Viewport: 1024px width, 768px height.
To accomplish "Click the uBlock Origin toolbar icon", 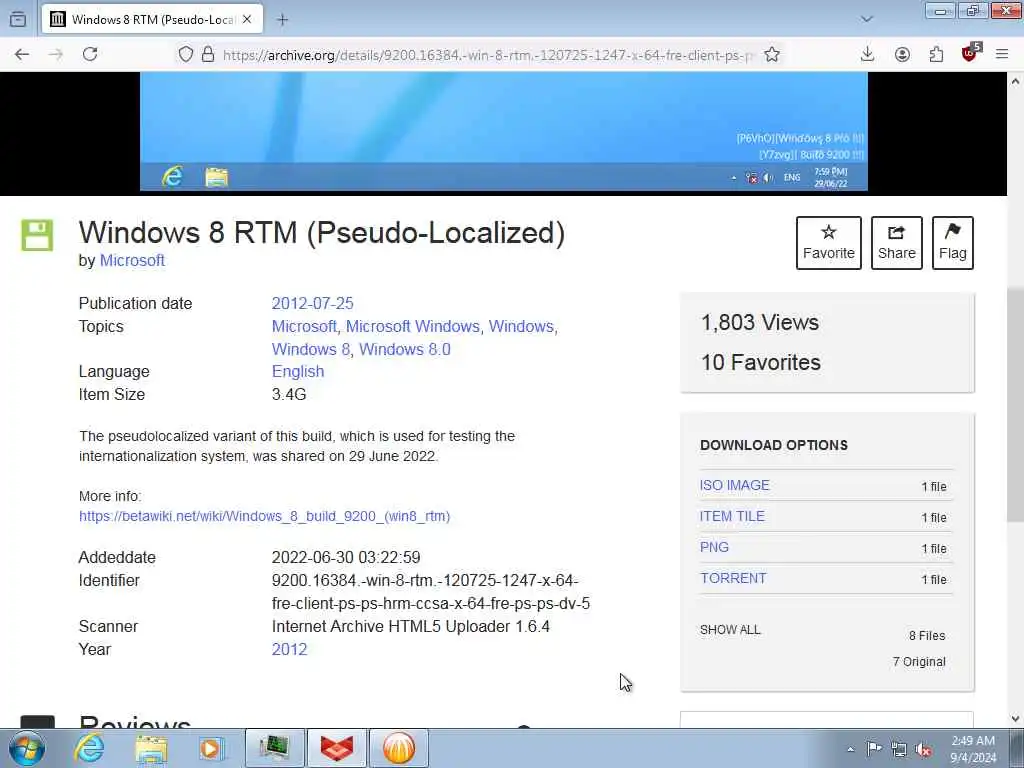I will point(970,53).
